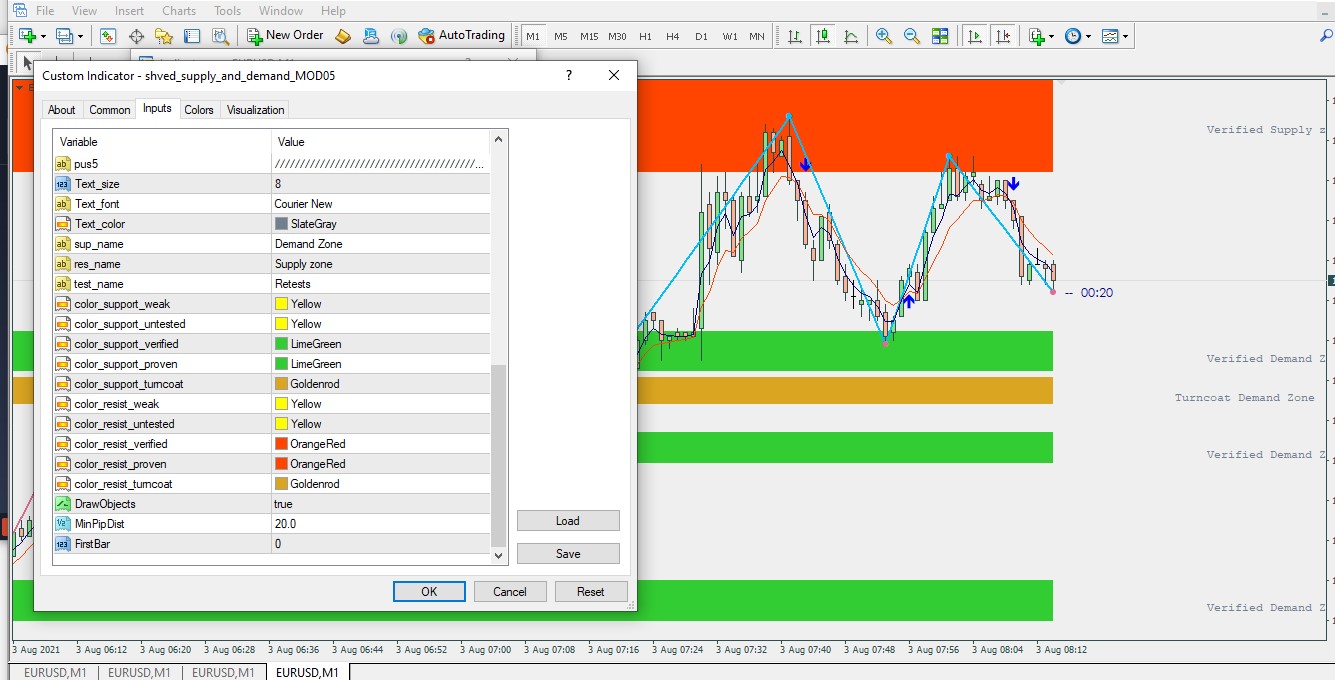Click the zoom out magnifier icon
Image resolution: width=1335 pixels, height=680 pixels.
pos(912,36)
